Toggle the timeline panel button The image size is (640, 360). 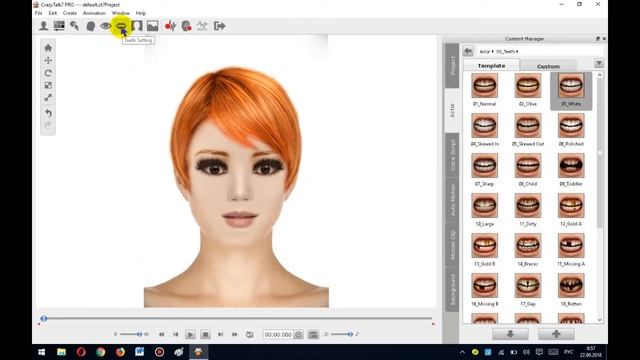(313, 334)
